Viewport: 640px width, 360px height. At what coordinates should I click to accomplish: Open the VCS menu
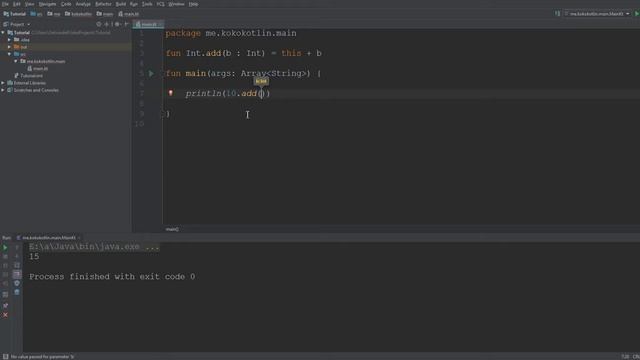coord(160,4)
